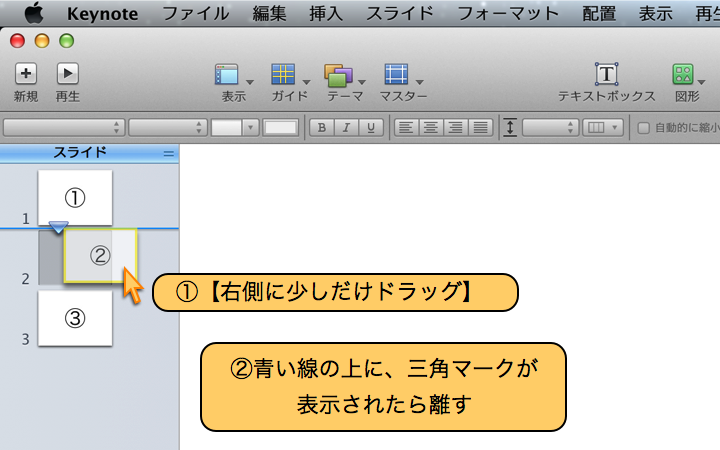Image resolution: width=720 pixels, height=450 pixels.
Task: Toggle underline formatting with U button
Action: [371, 127]
